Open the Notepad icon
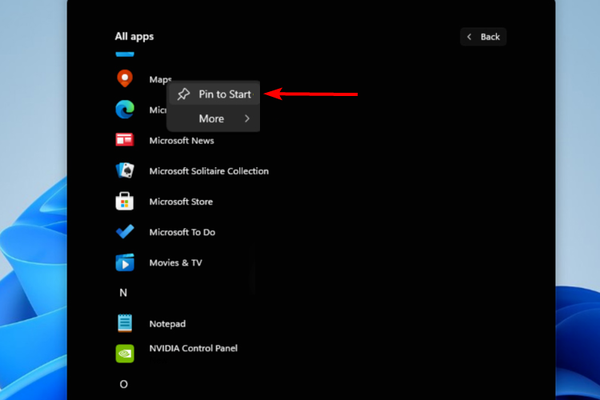Viewport: 600px width, 400px height. click(x=125, y=323)
